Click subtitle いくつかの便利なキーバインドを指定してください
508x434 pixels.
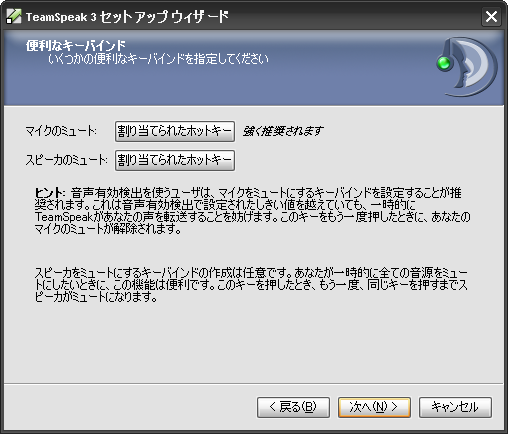[x=158, y=59]
